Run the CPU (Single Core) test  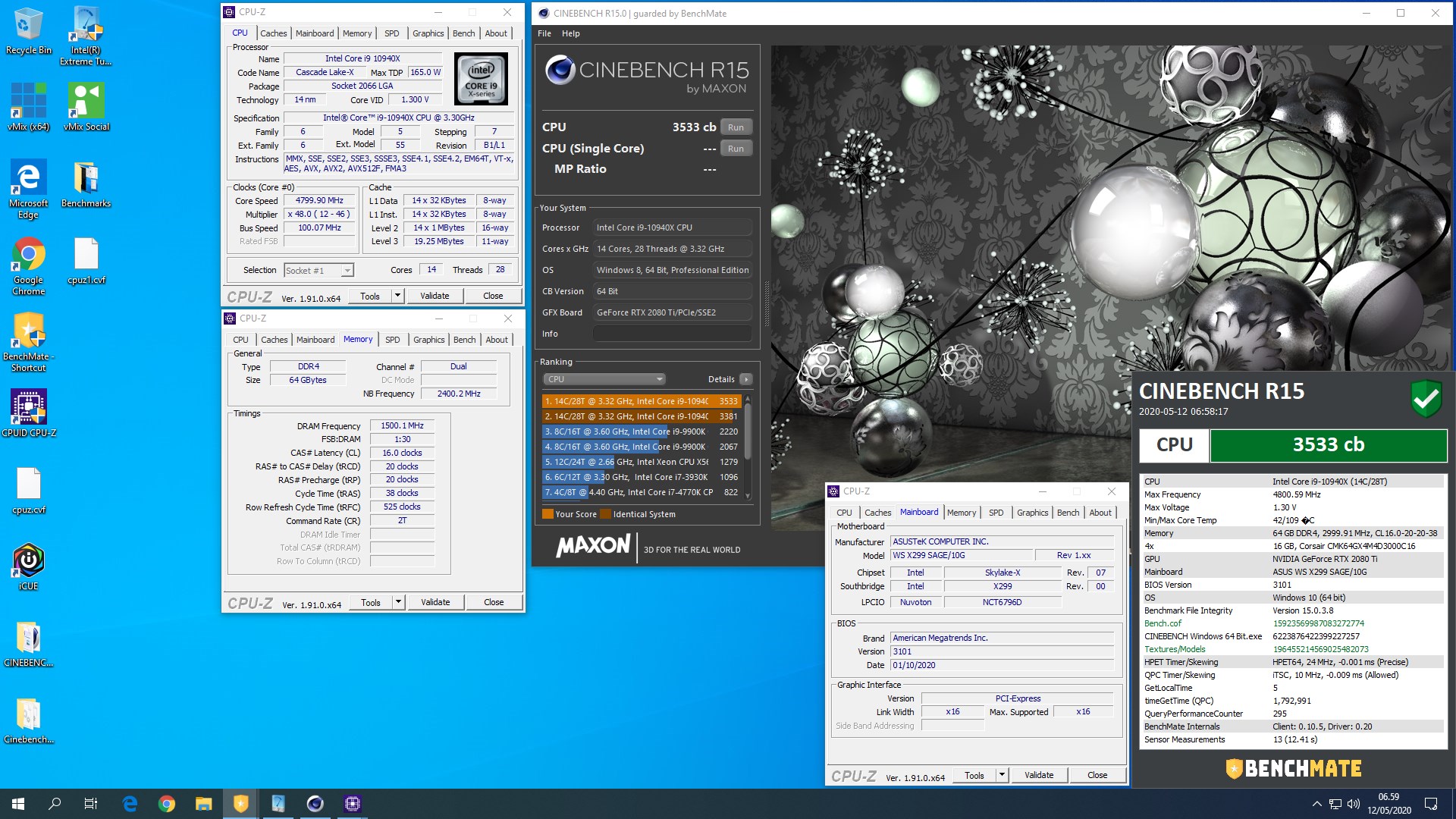(736, 149)
